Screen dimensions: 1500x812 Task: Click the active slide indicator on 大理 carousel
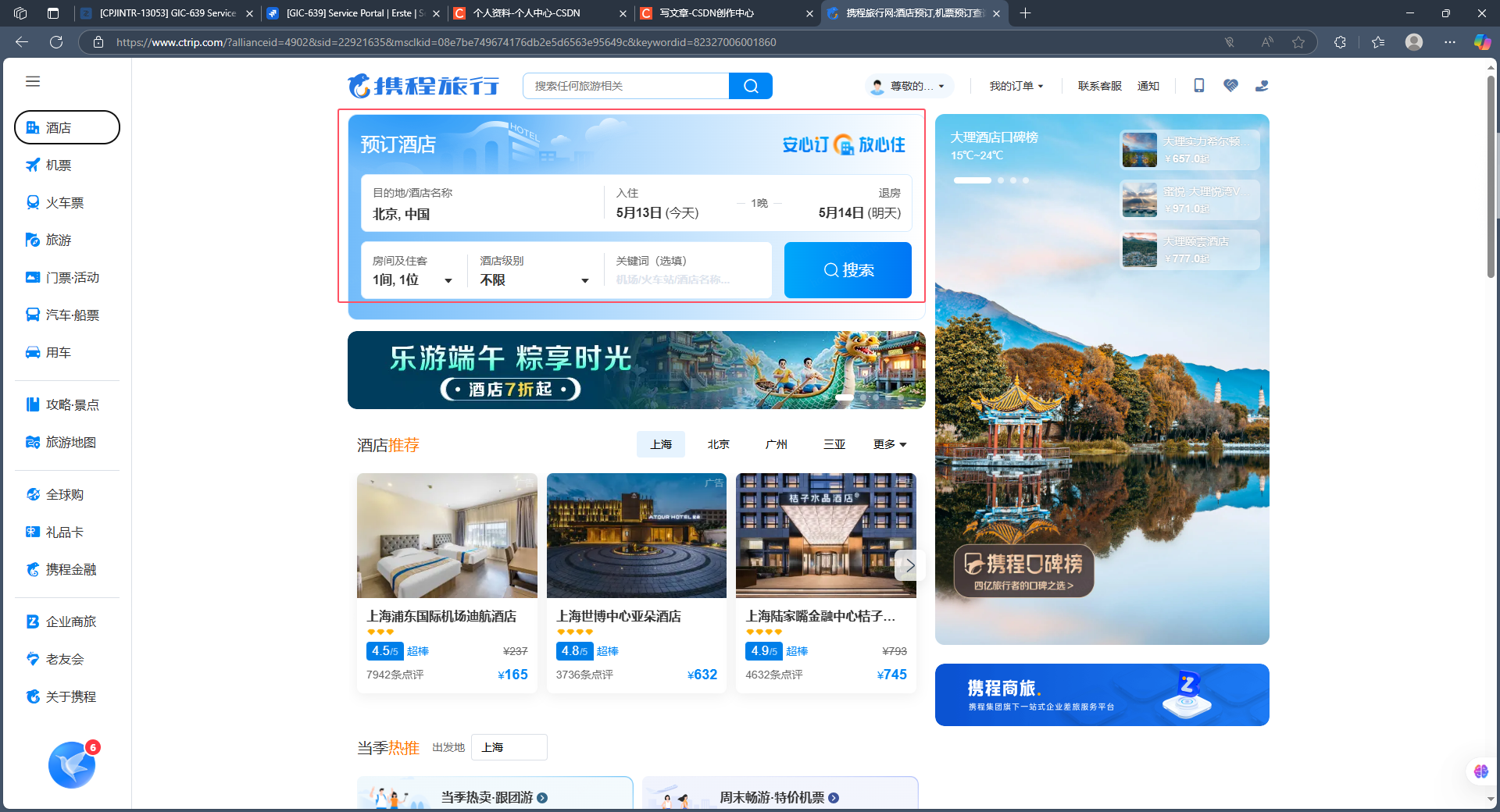972,180
